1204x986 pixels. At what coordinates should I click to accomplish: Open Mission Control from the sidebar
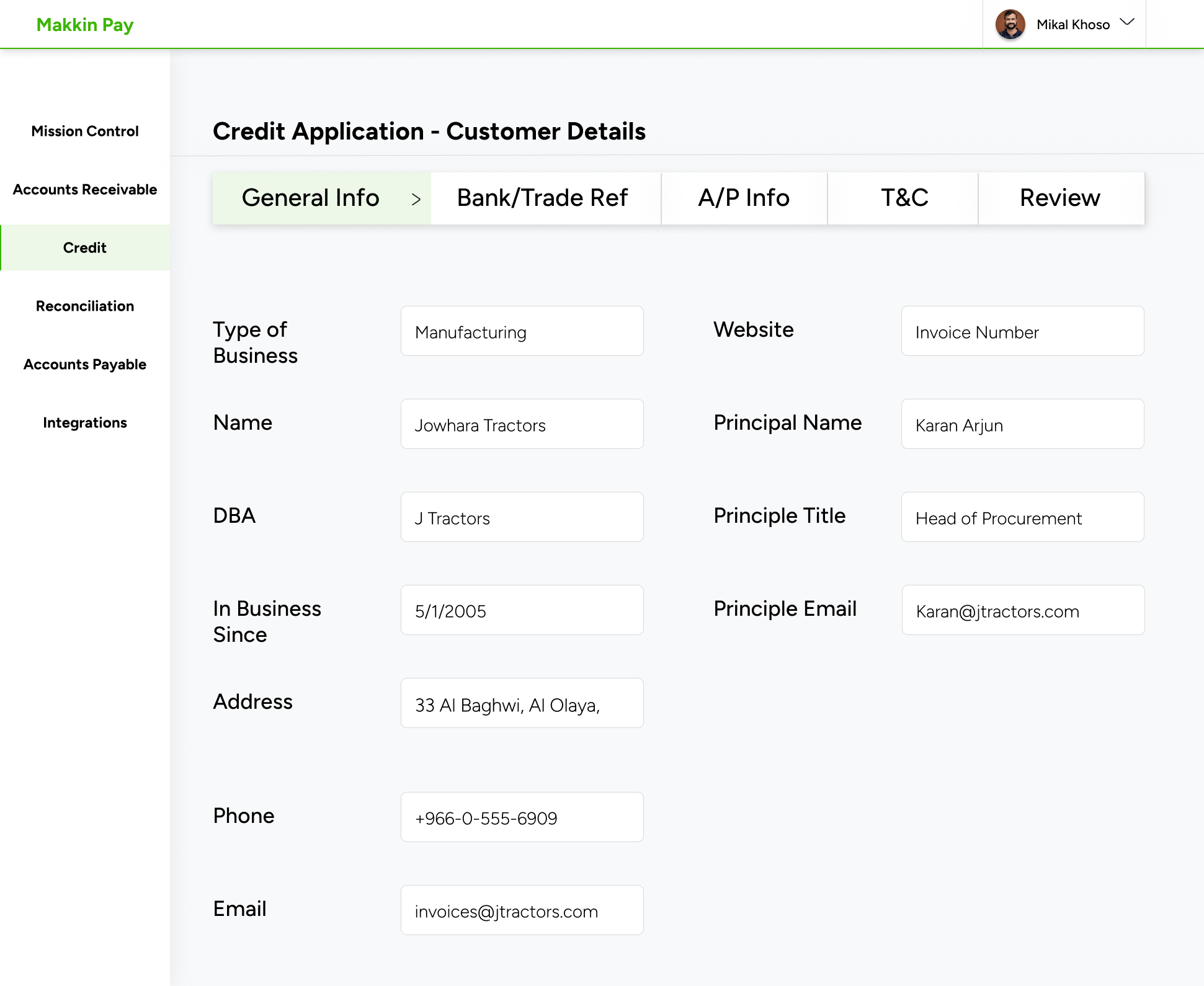[x=85, y=131]
